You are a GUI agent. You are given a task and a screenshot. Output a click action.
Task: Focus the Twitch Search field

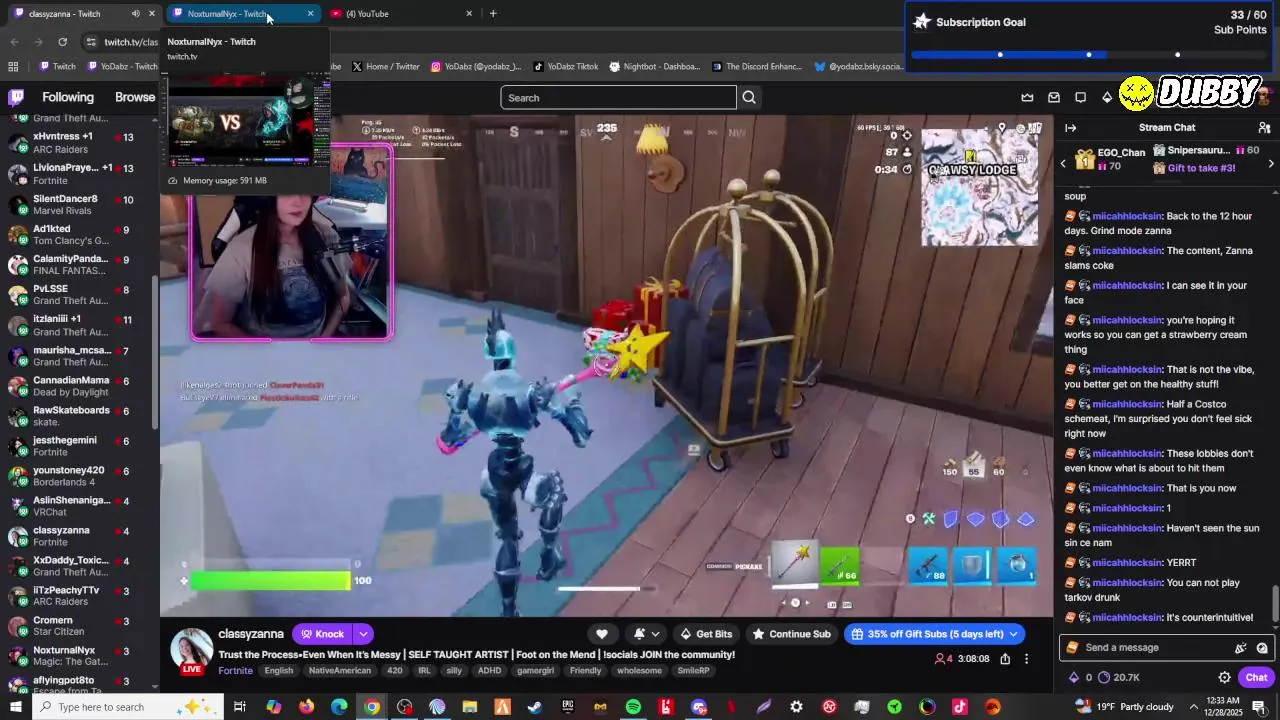[618, 98]
